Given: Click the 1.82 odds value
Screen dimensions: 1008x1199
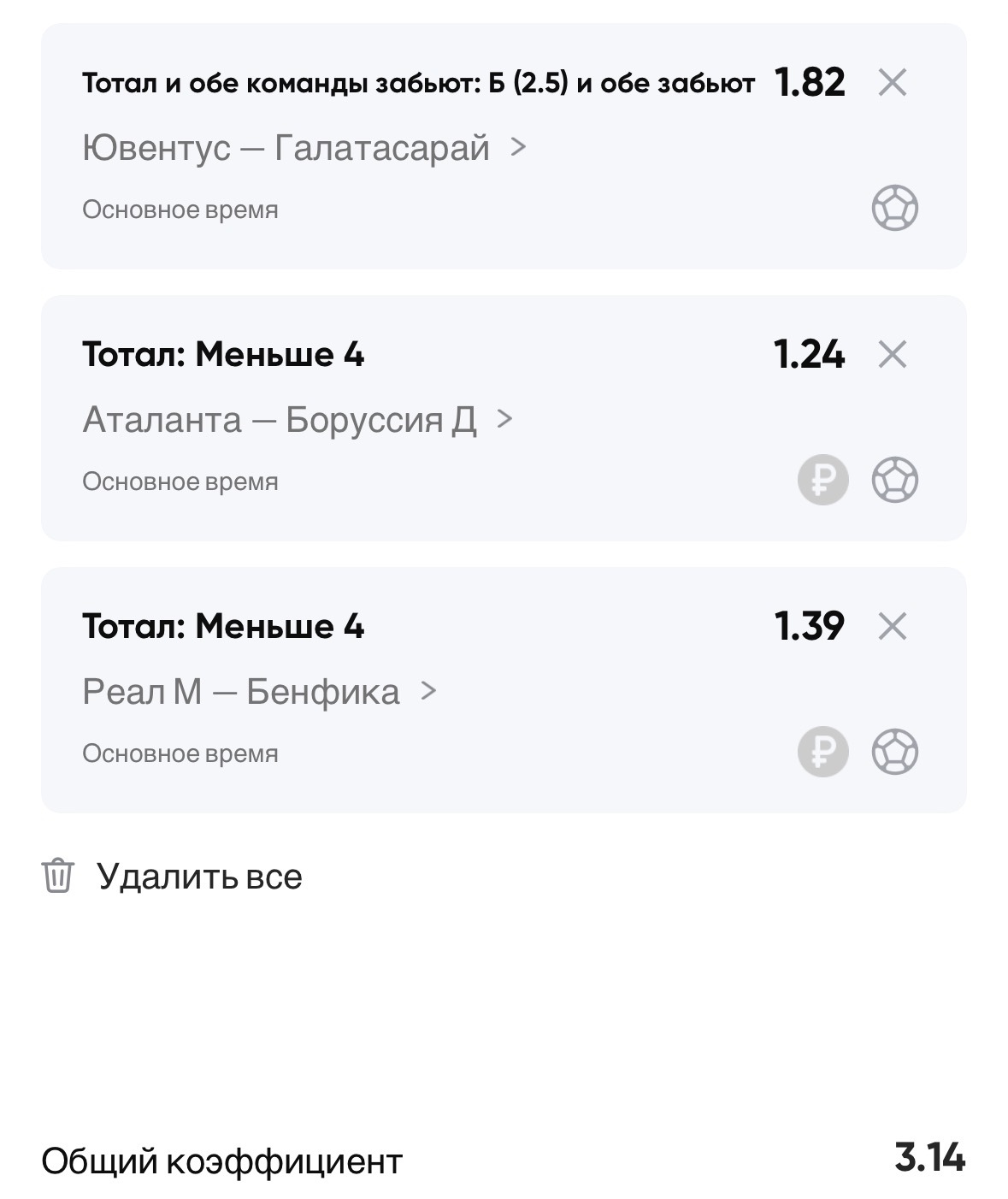Looking at the screenshot, I should point(809,83).
